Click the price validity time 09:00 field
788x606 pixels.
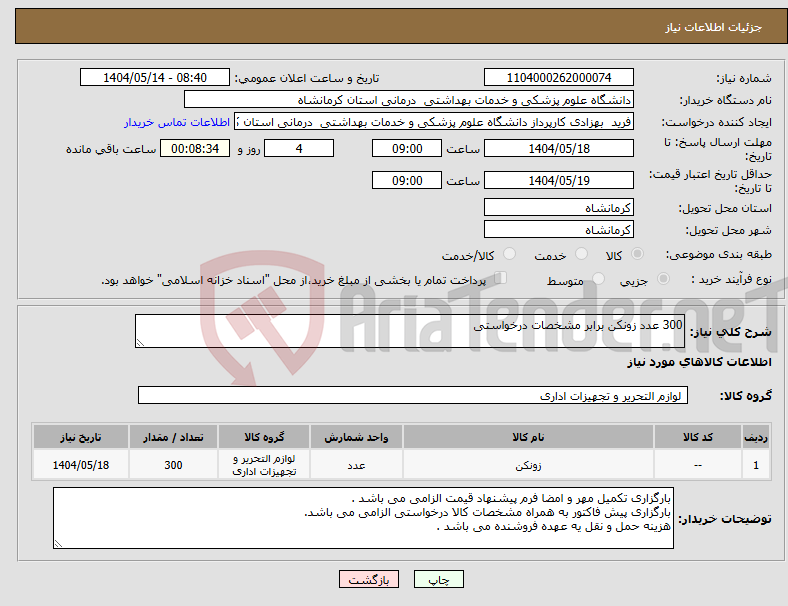[x=407, y=180]
